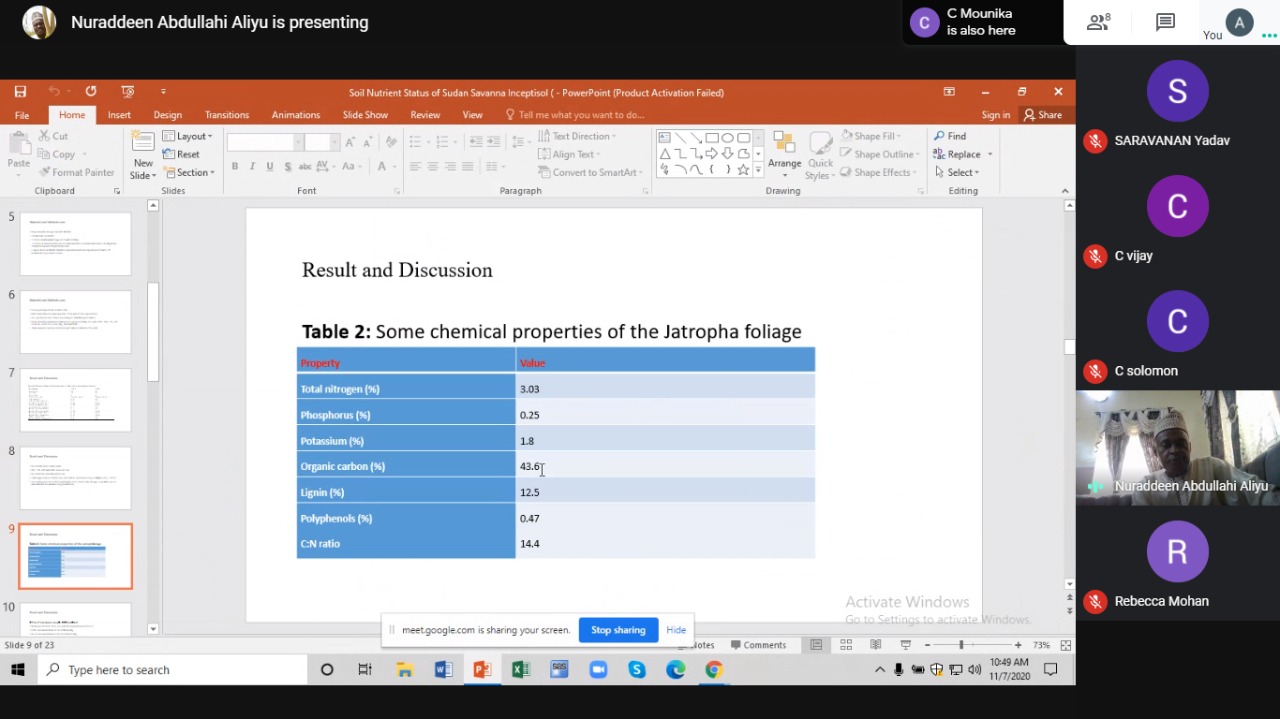
Task: Switch to the Insert tab
Action: [x=119, y=115]
